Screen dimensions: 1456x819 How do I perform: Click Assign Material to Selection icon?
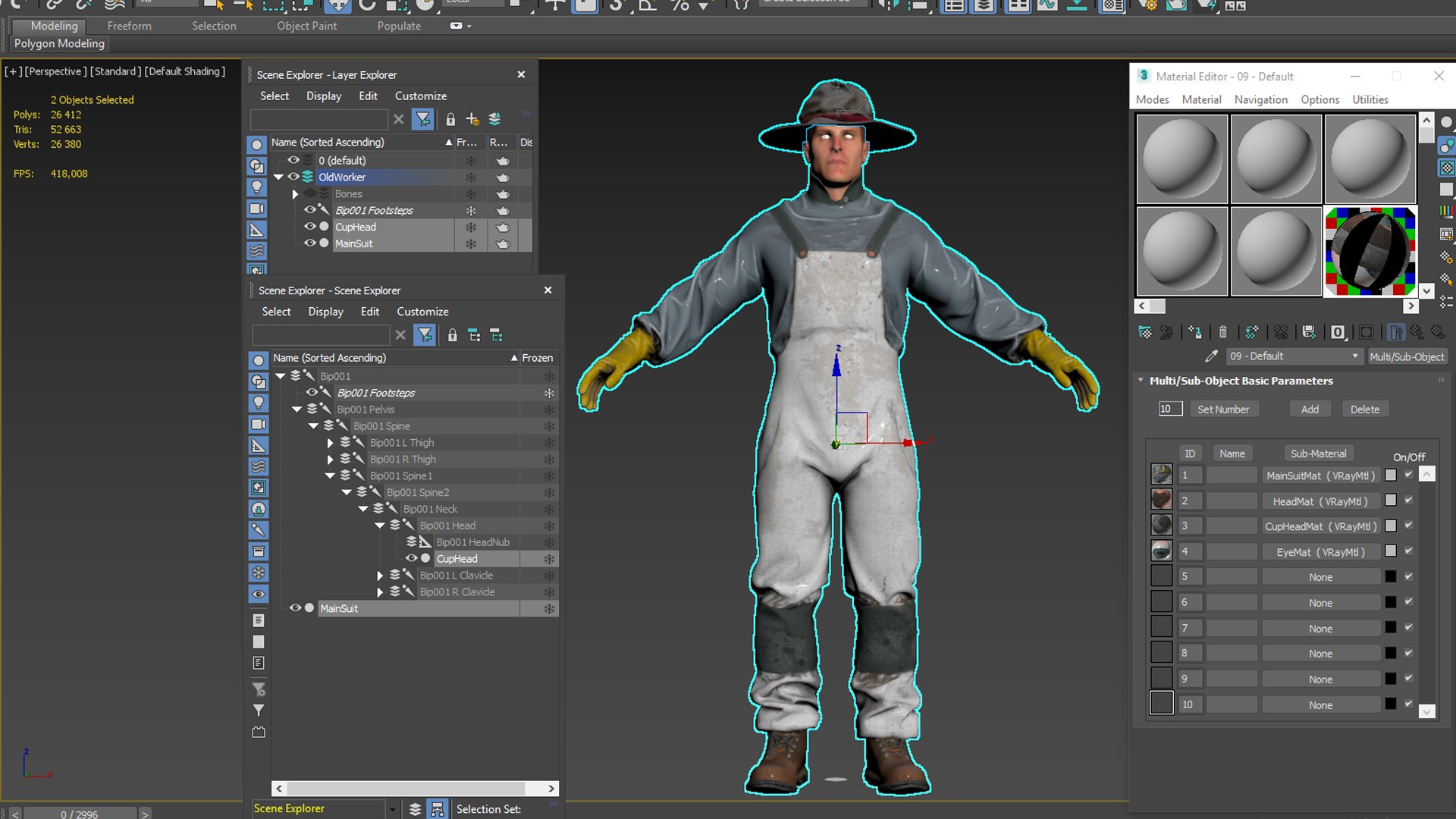click(x=1195, y=332)
